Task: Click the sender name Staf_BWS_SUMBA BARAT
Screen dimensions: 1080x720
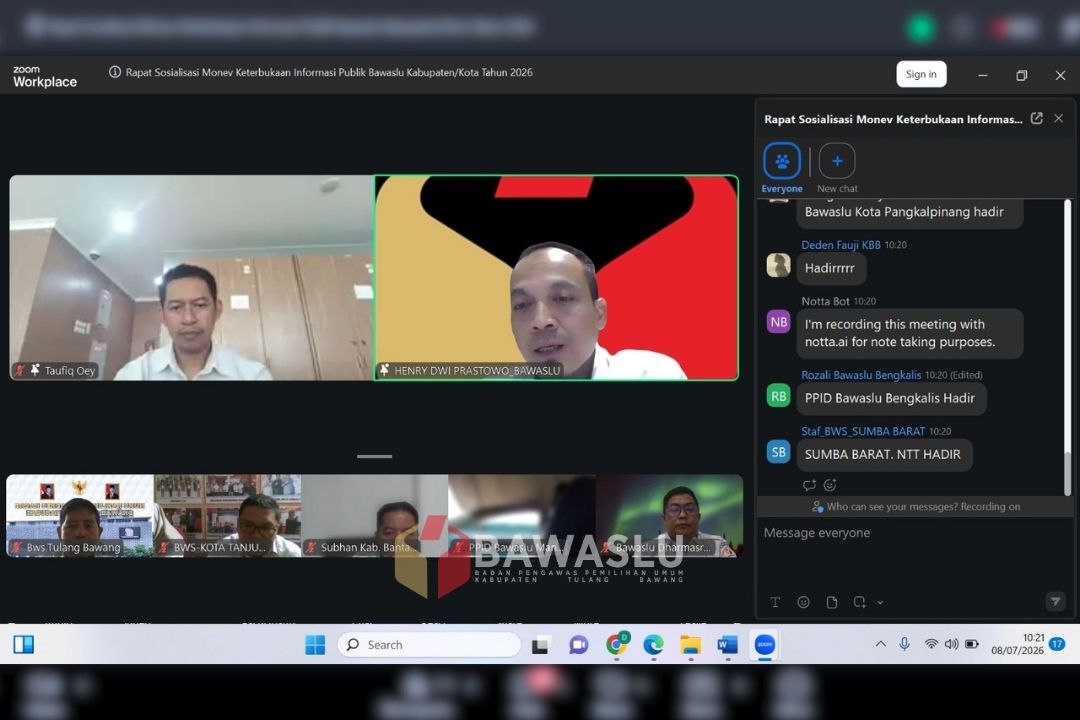Action: pos(863,431)
